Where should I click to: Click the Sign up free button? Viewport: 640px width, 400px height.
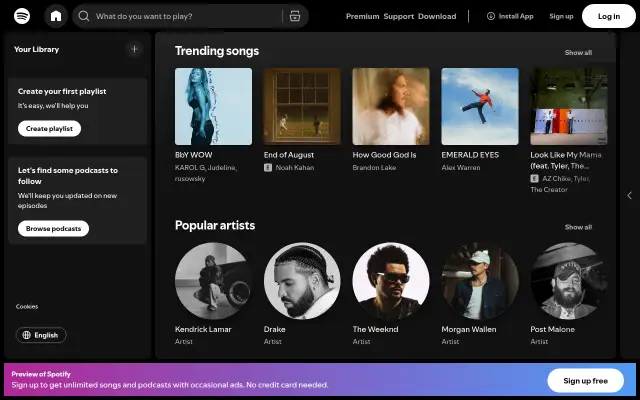(x=585, y=381)
